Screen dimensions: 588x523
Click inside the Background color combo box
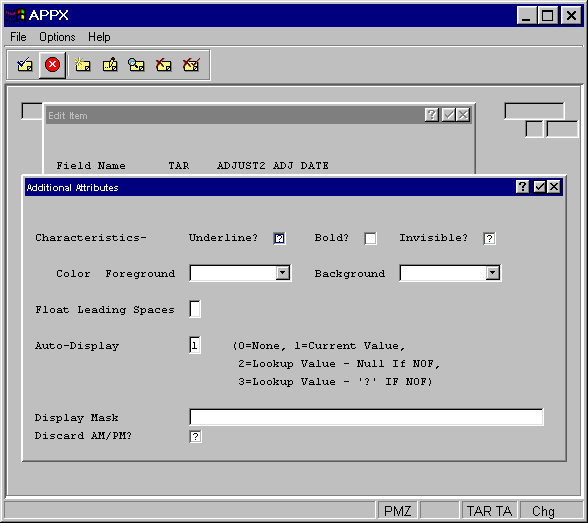[443, 273]
